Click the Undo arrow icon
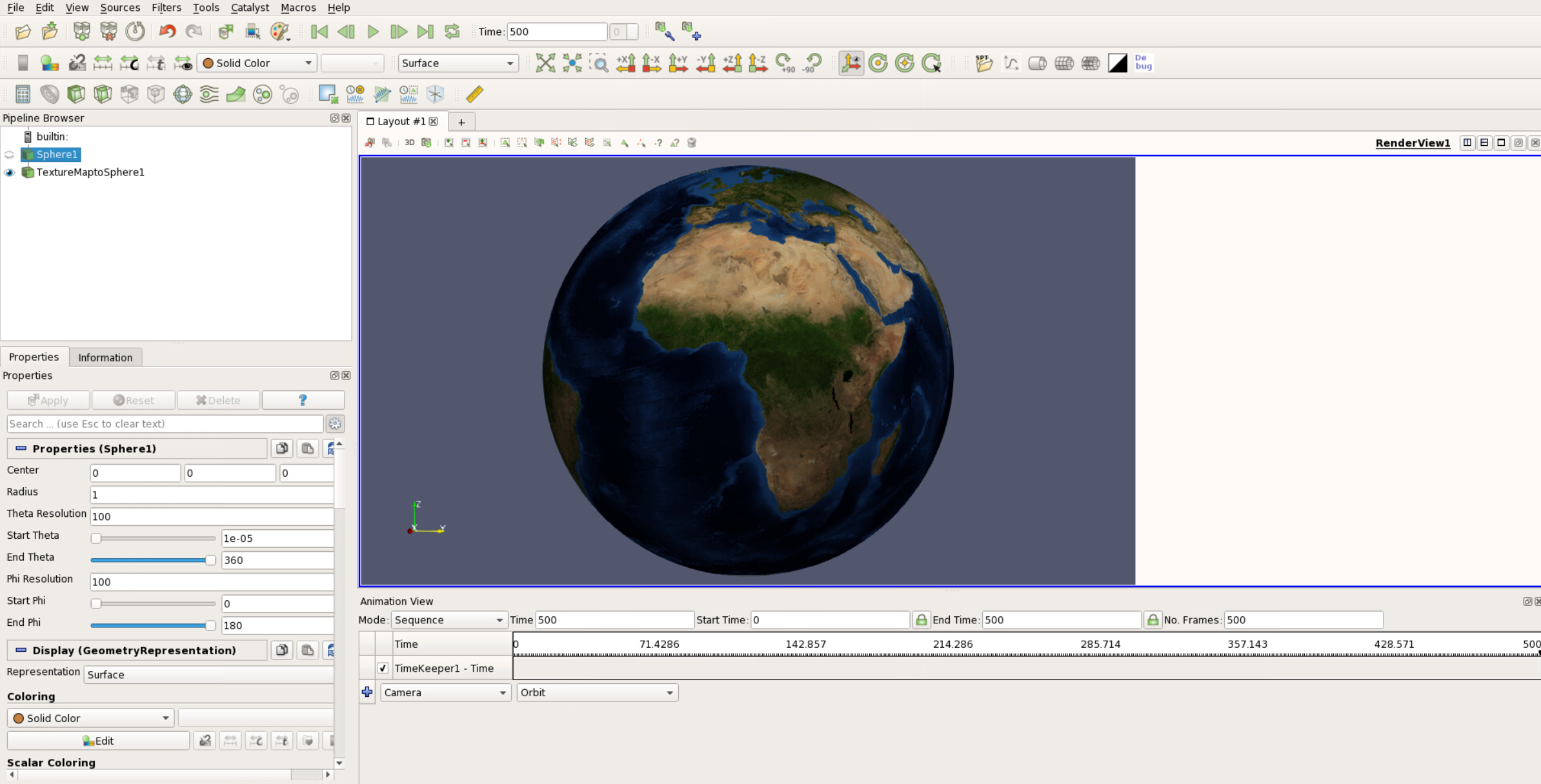 coord(167,32)
